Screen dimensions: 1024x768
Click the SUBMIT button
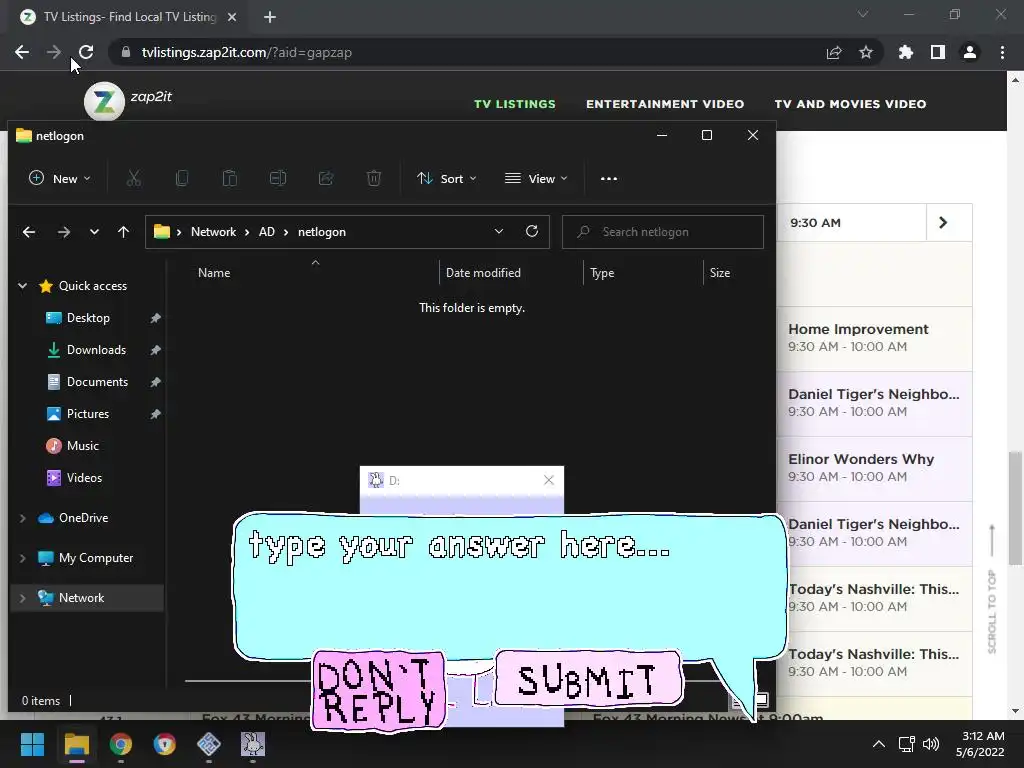pyautogui.click(x=588, y=679)
